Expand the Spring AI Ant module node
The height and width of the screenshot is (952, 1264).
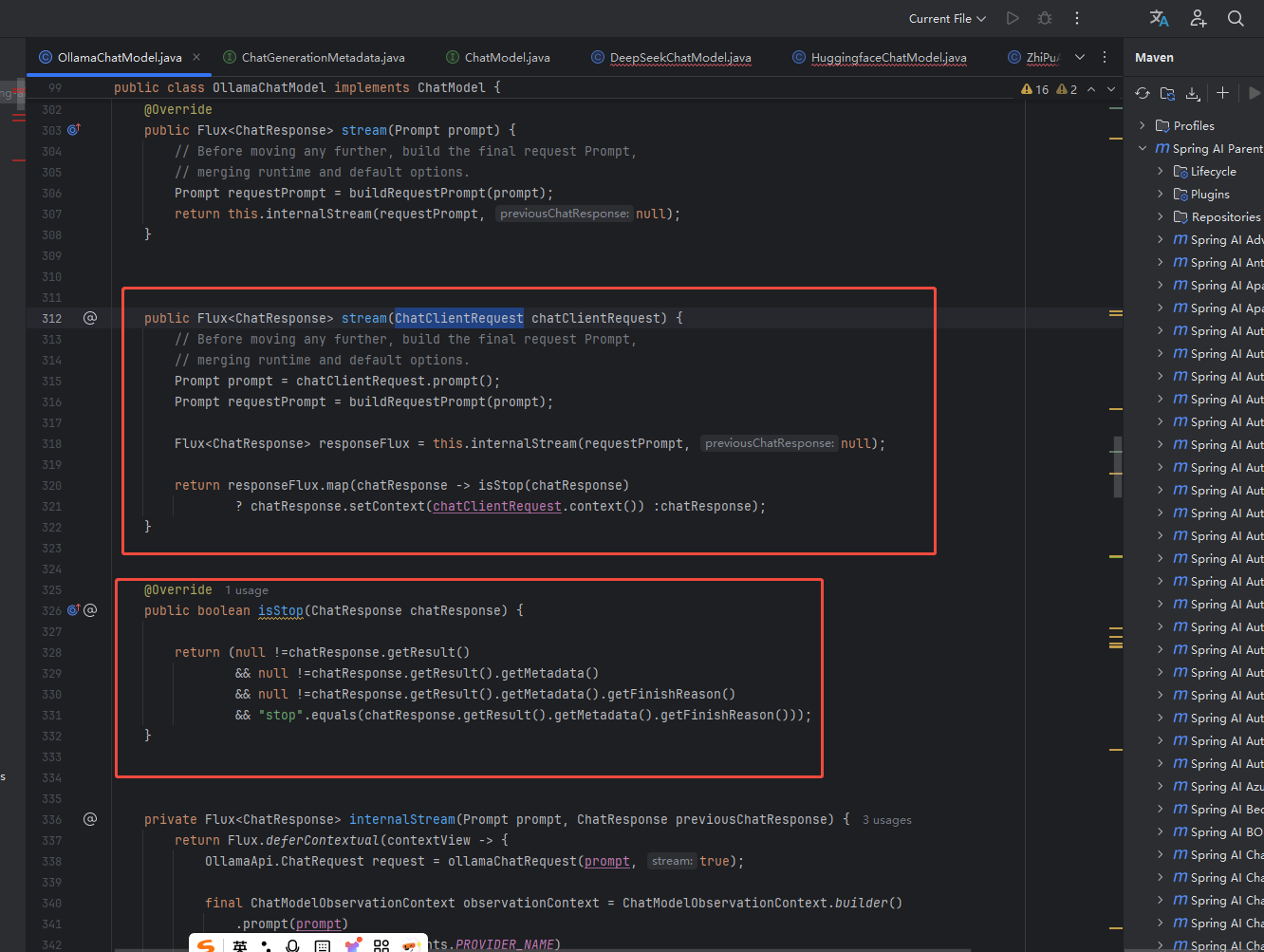[1160, 262]
